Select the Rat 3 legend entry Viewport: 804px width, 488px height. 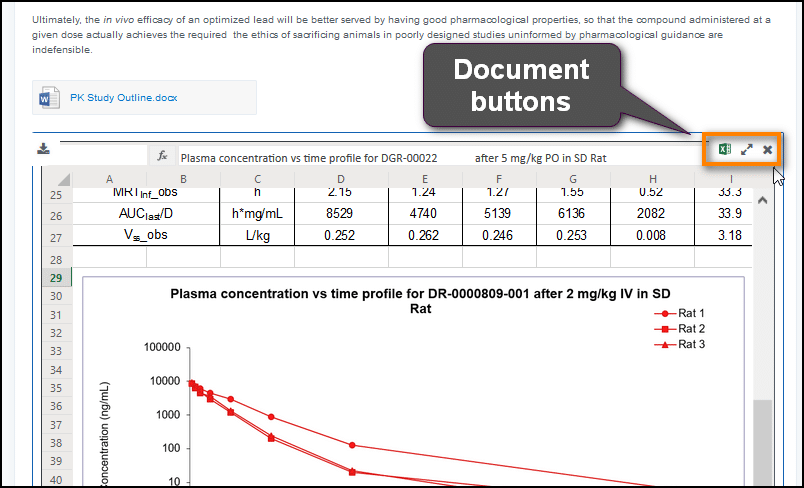coord(680,344)
